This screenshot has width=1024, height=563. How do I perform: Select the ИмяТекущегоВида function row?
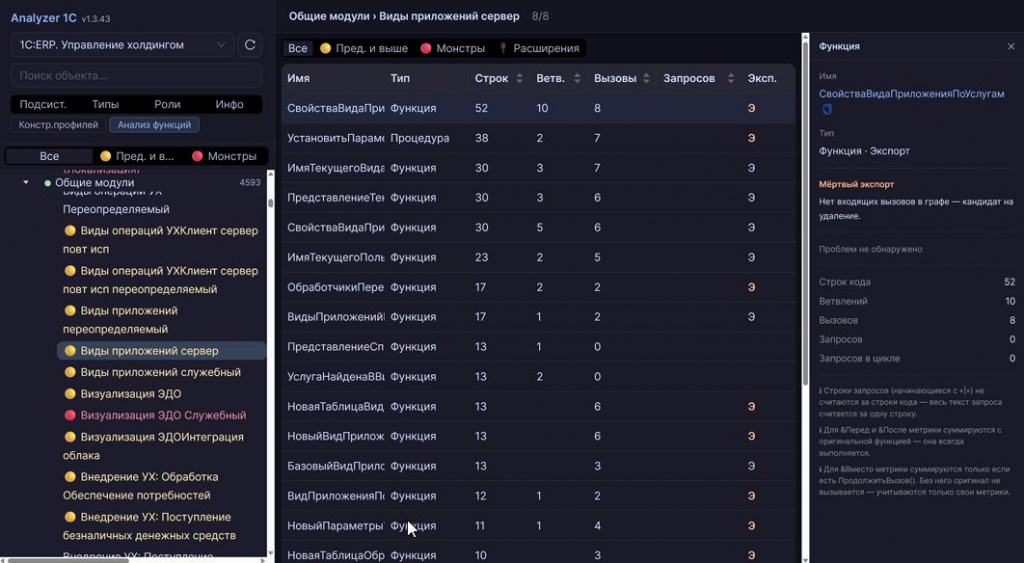click(x=538, y=168)
